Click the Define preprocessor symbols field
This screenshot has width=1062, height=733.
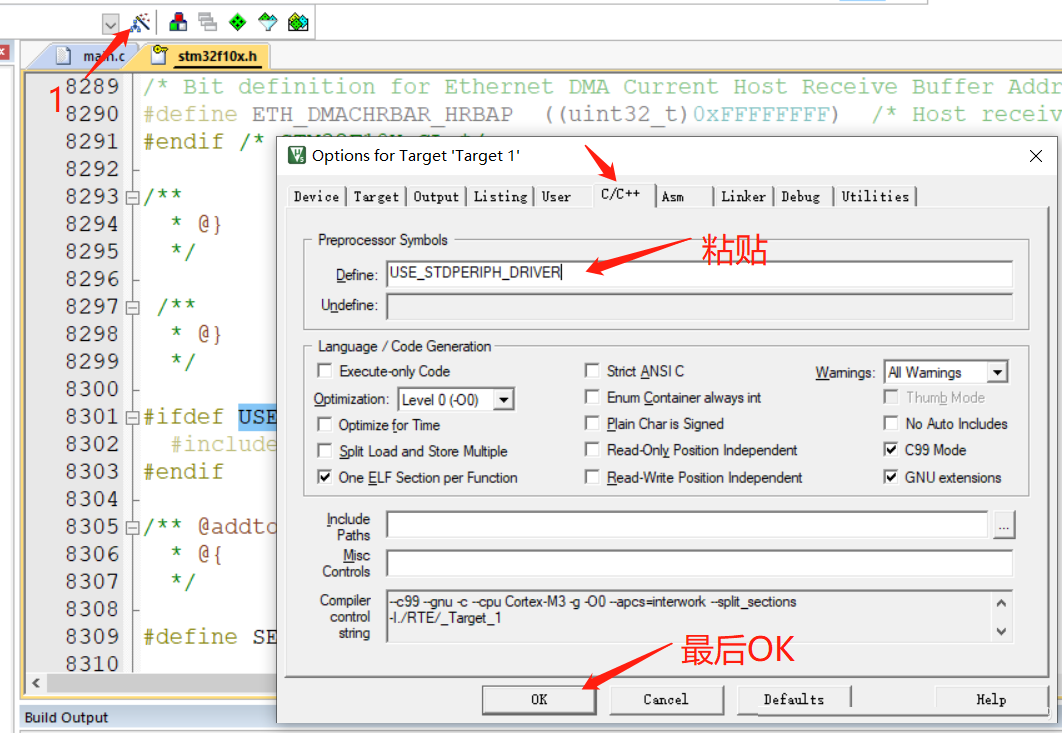click(x=700, y=274)
